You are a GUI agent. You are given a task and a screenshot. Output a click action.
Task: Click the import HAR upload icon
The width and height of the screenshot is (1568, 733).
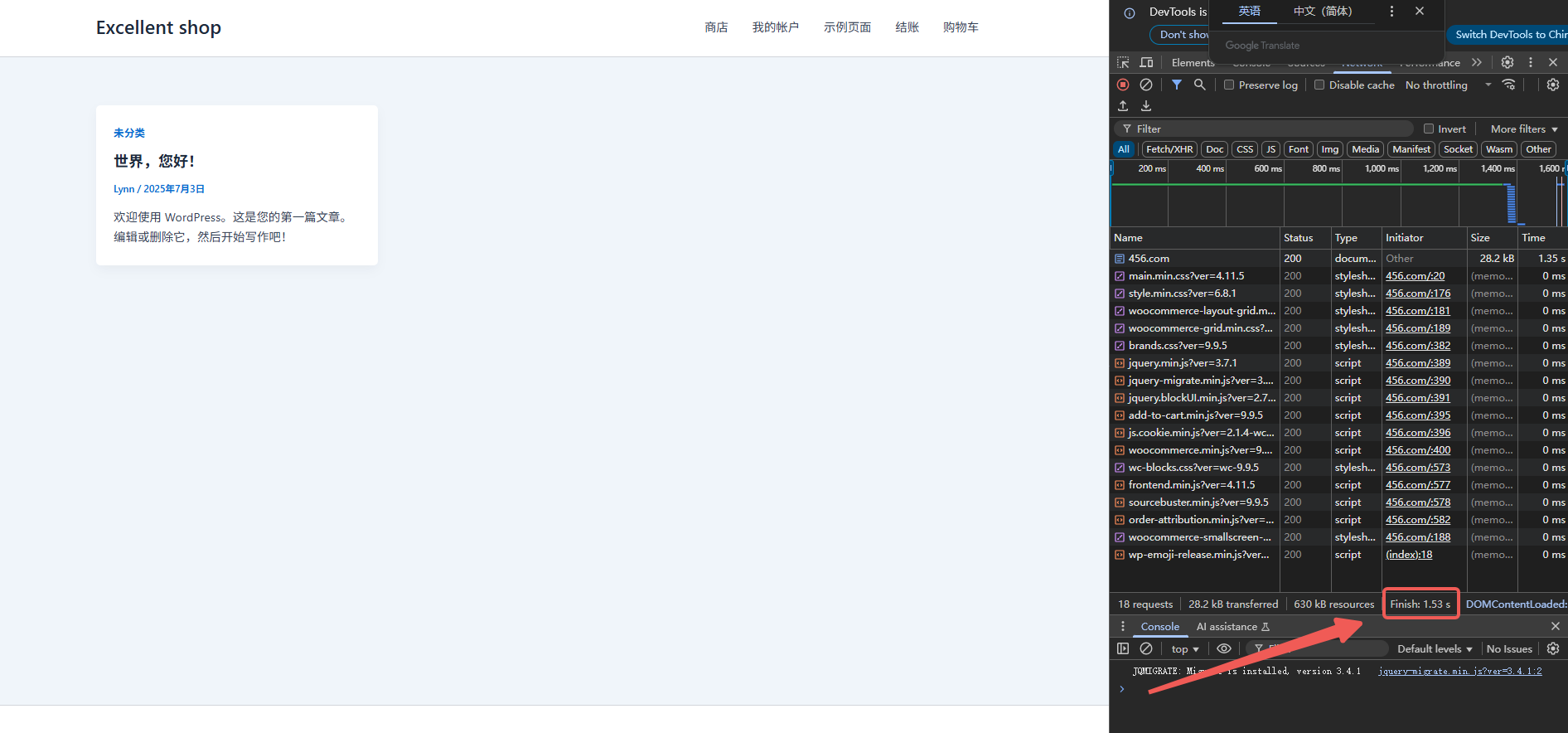click(x=1123, y=106)
